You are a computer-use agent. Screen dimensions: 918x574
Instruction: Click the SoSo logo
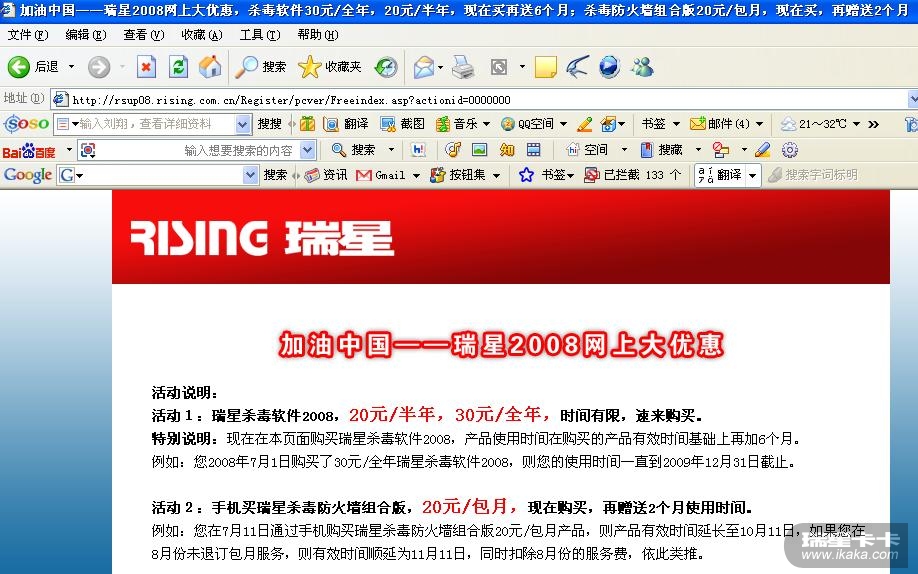[26, 124]
